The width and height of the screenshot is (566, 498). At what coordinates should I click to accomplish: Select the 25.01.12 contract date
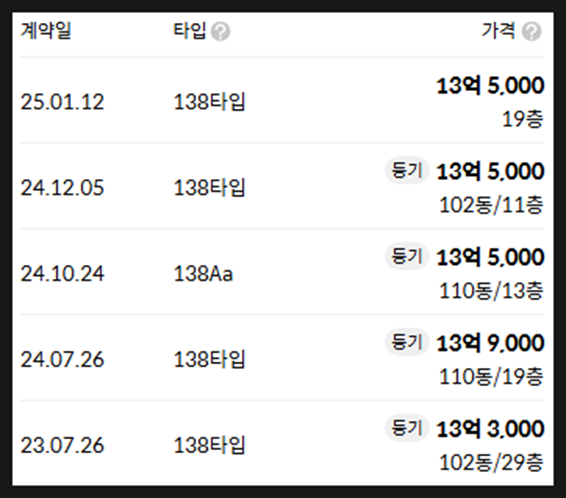[x=62, y=102]
